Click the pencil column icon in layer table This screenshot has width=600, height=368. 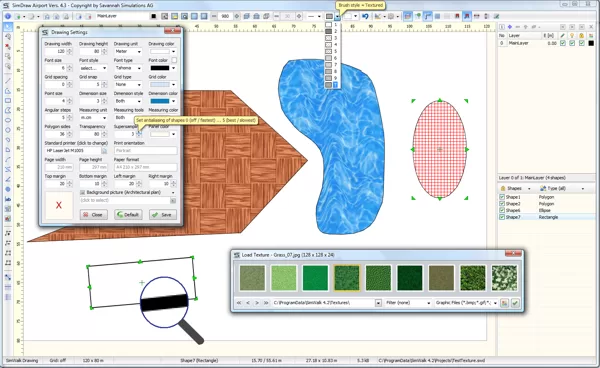(x=562, y=36)
